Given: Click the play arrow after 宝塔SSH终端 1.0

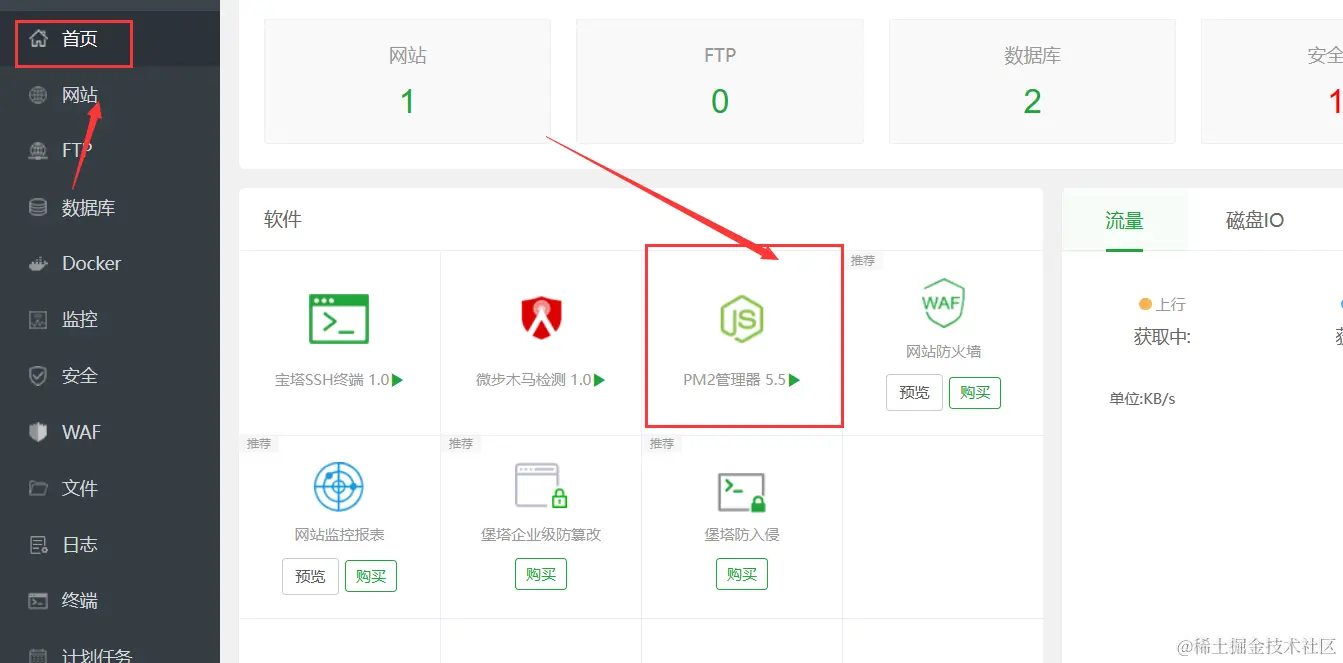Looking at the screenshot, I should [397, 380].
